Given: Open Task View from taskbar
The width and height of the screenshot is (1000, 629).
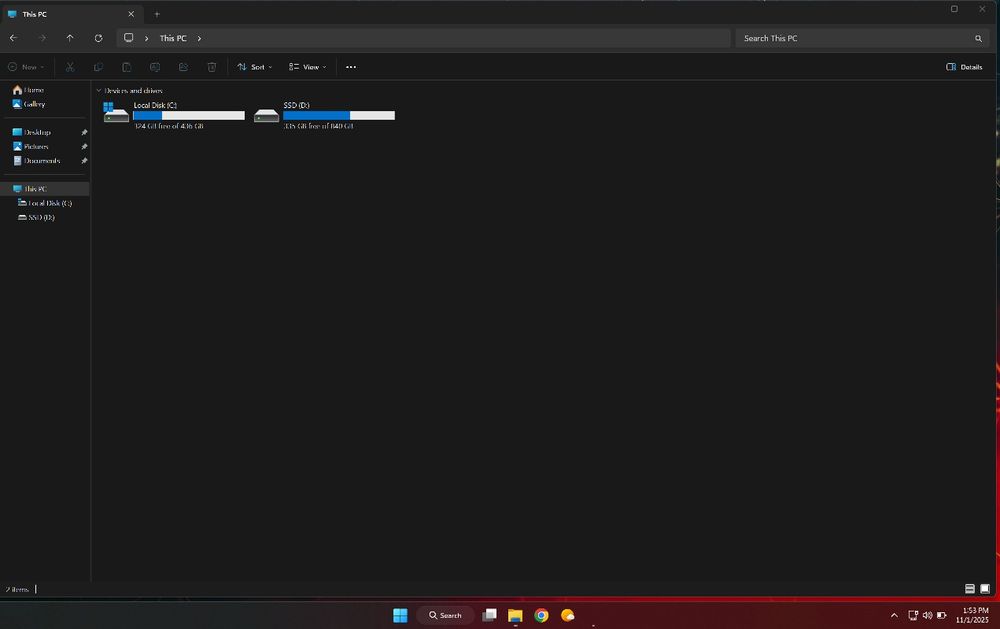Looking at the screenshot, I should pos(489,615).
